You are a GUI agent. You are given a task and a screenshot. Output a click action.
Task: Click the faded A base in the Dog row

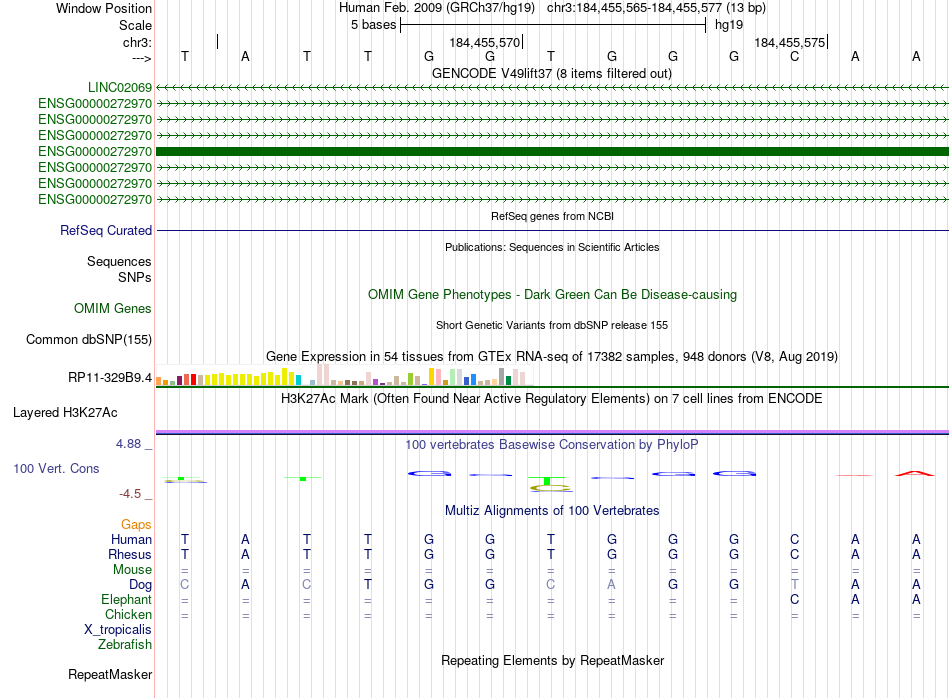coord(611,584)
